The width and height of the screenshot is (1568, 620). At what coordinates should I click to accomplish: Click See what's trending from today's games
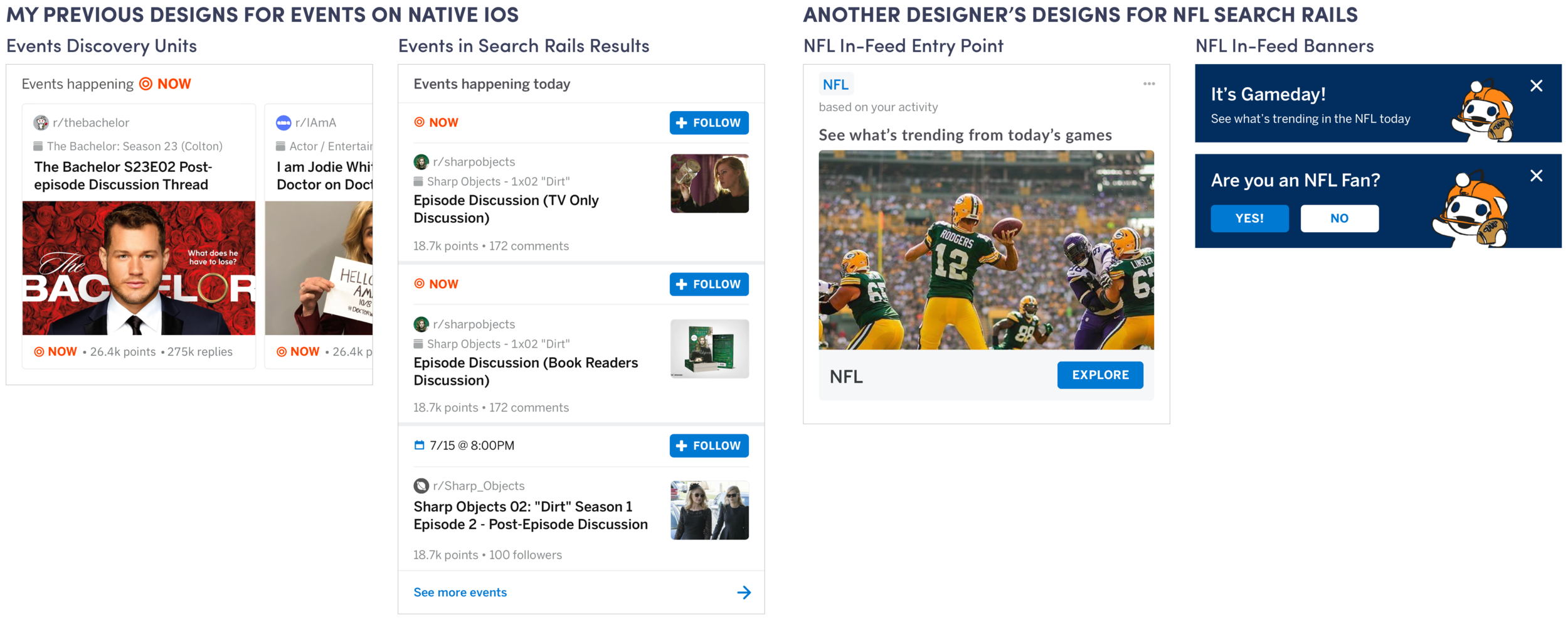[x=965, y=135]
